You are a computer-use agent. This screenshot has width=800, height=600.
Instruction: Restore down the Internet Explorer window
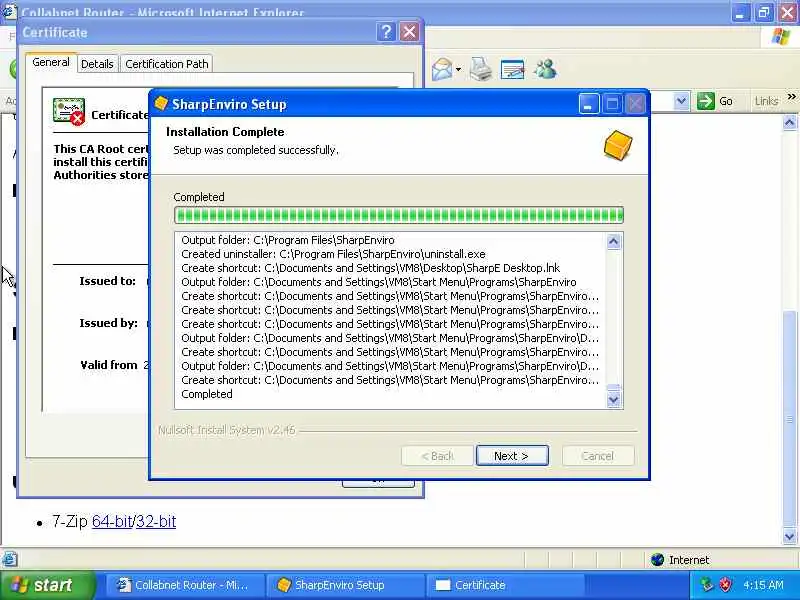(763, 11)
